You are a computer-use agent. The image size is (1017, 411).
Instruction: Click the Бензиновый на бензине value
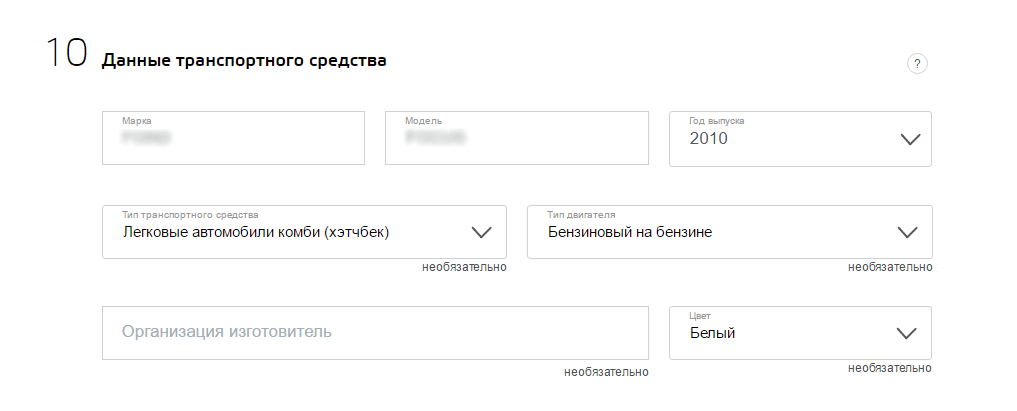(630, 233)
